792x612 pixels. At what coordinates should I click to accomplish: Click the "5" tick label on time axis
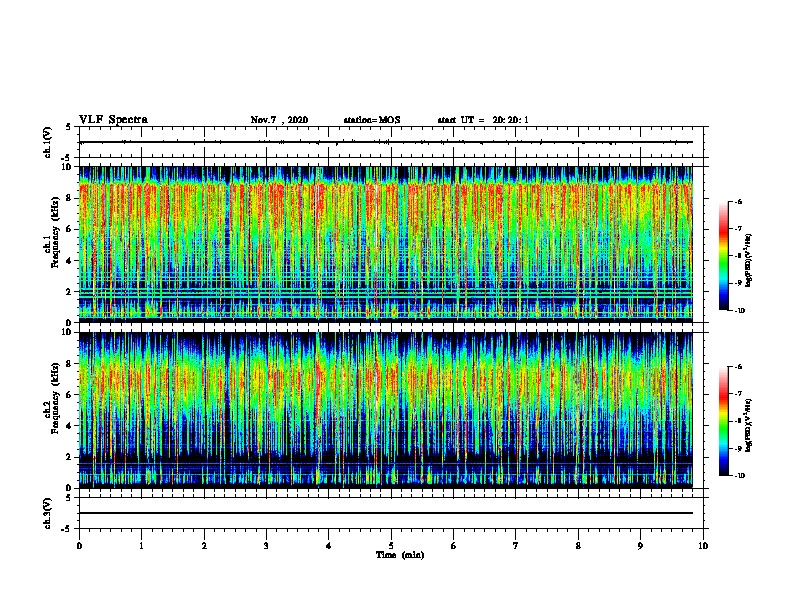pos(391,546)
